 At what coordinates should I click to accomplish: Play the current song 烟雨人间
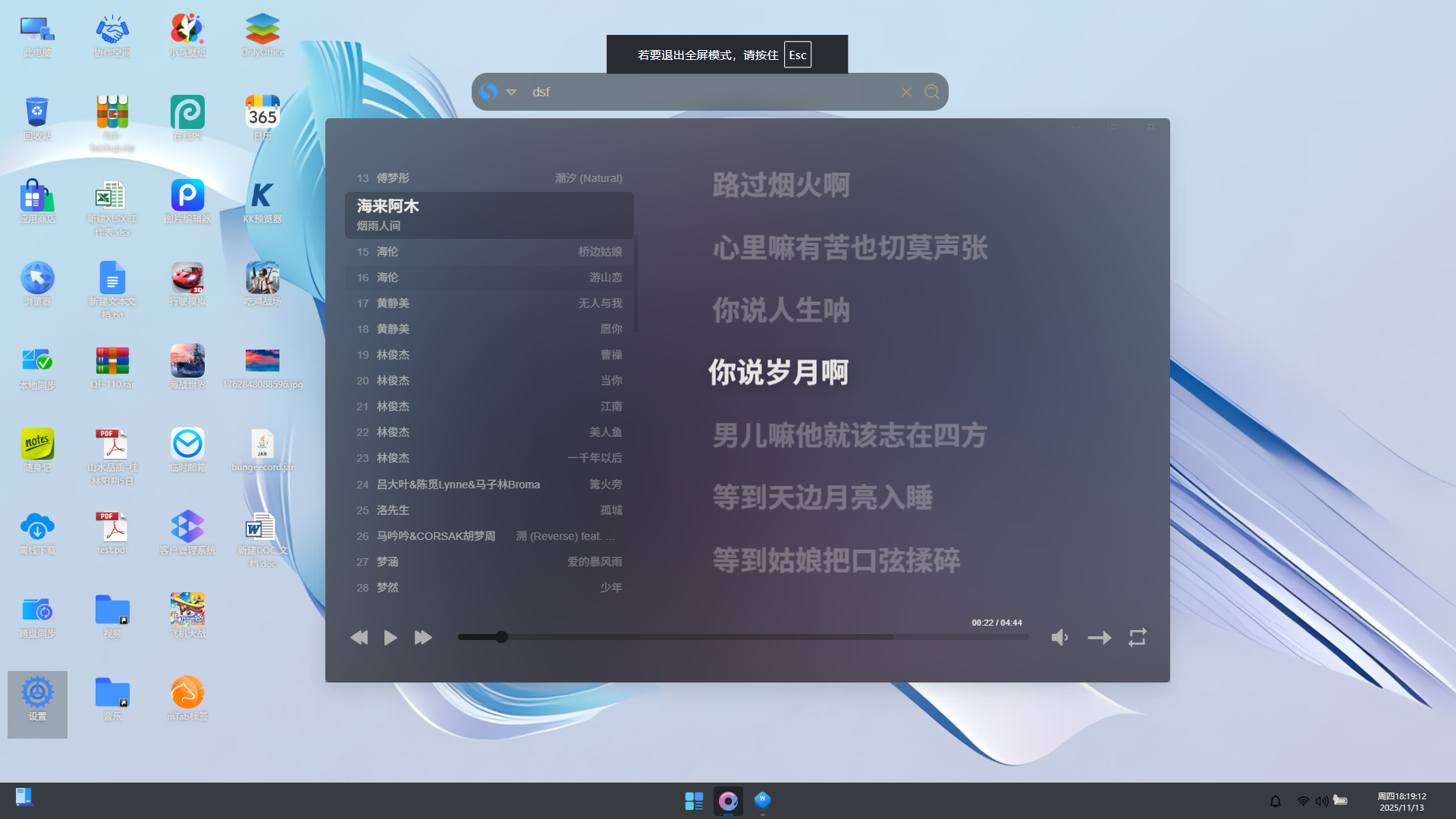(x=390, y=637)
